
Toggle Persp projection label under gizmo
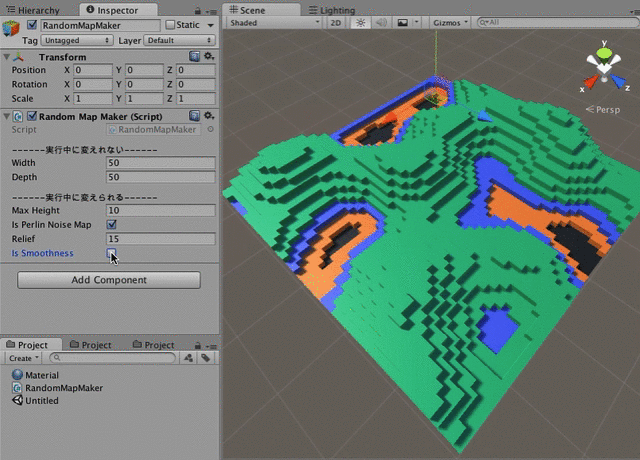603,109
